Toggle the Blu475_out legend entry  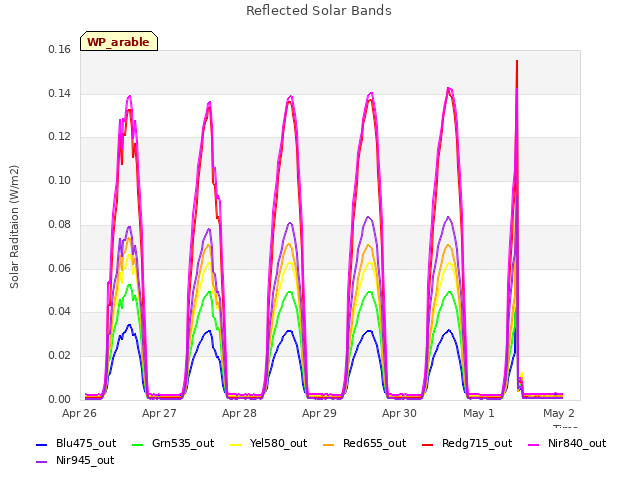pyautogui.click(x=76, y=443)
